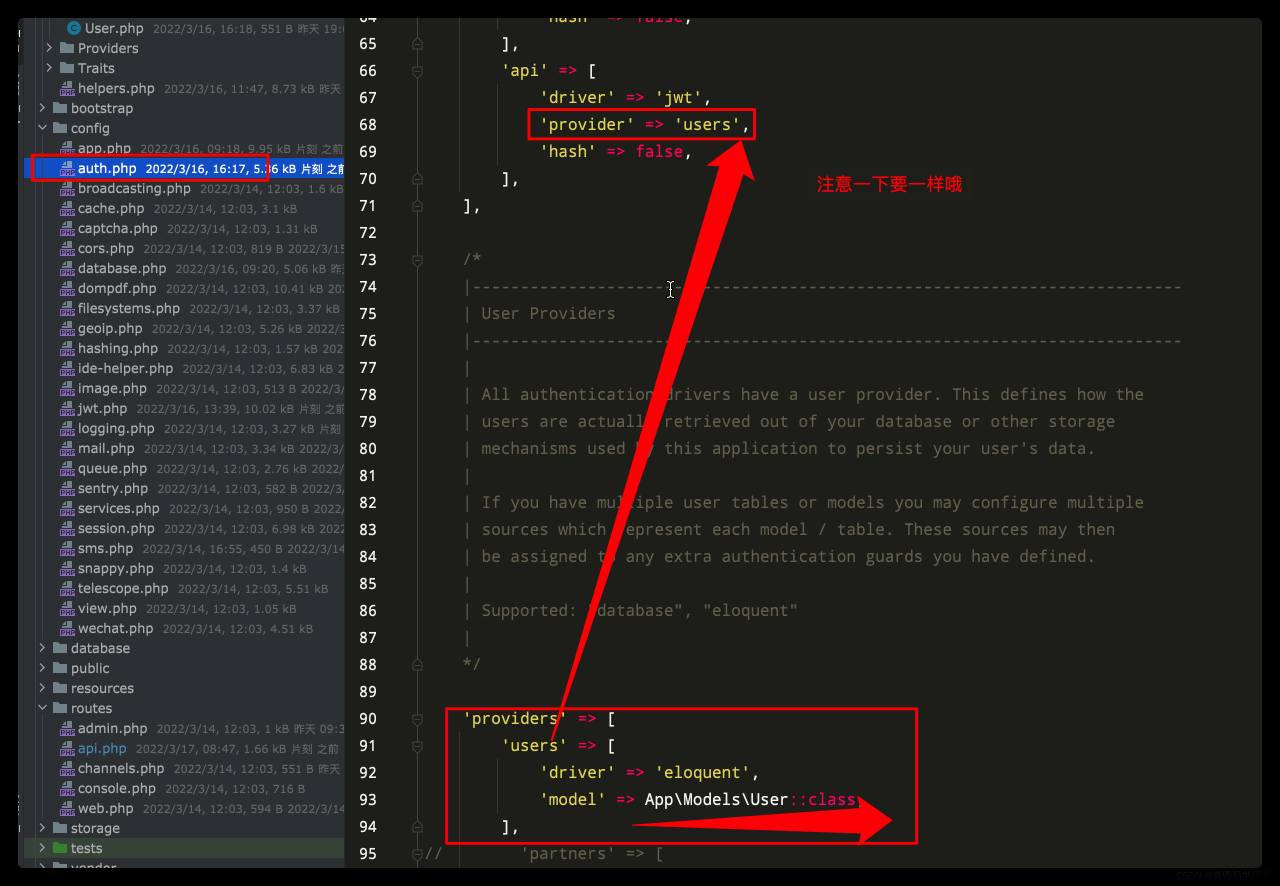Click the config folder icon
Viewport: 1280px width, 886px height.
pyautogui.click(x=60, y=128)
